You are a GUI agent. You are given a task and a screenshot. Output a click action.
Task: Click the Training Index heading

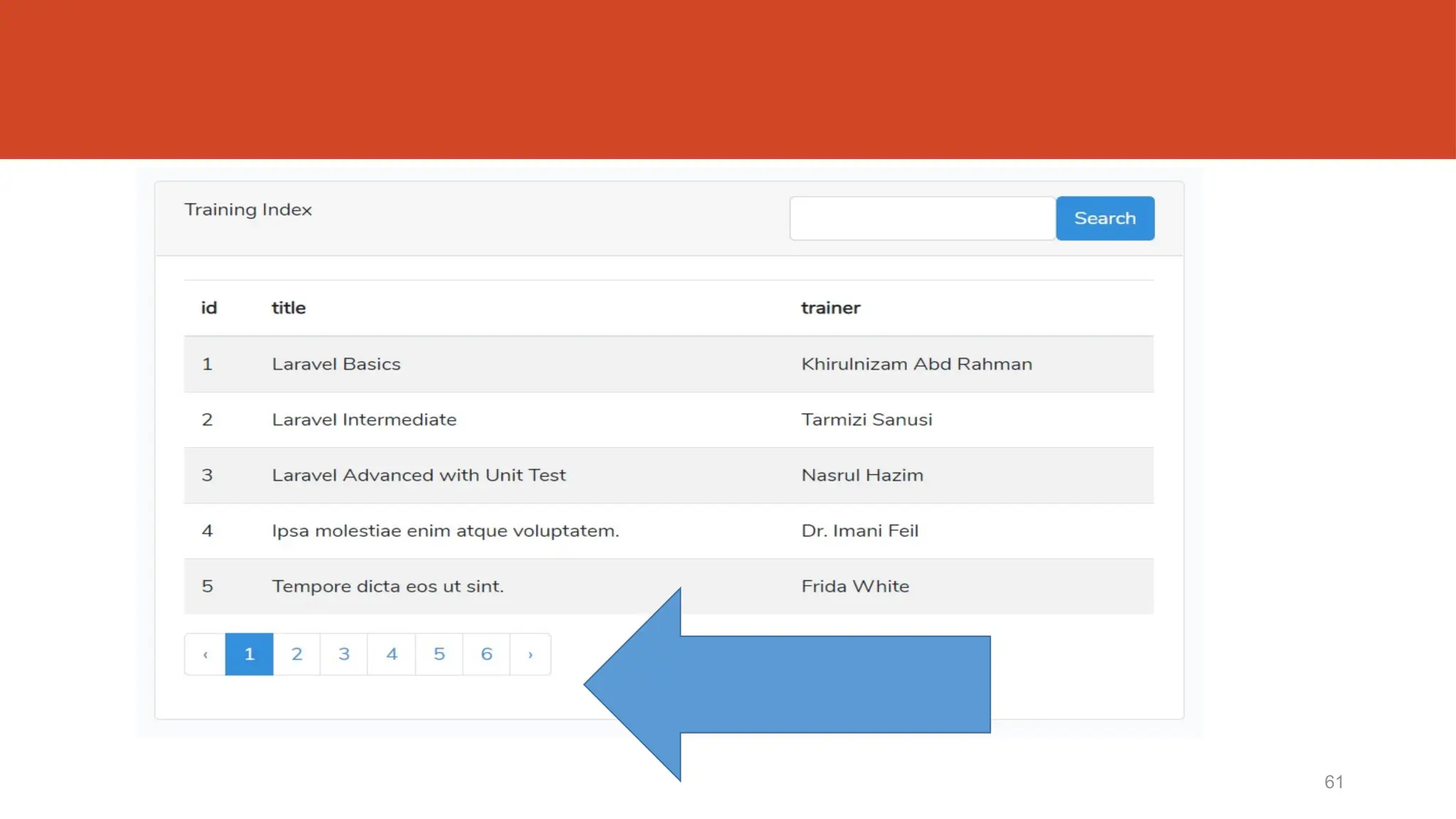[248, 210]
